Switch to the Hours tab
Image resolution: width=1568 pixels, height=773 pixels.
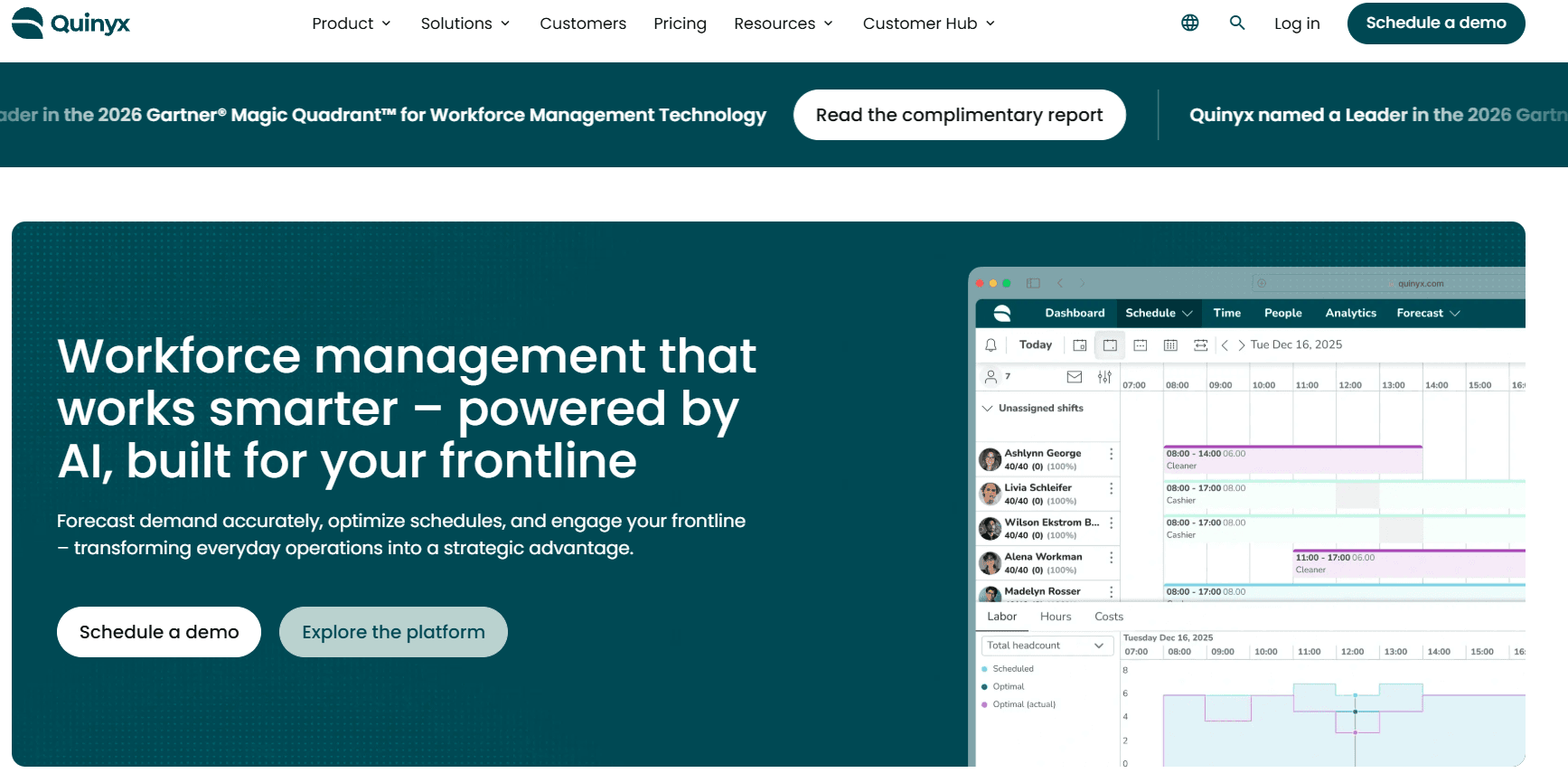1055,617
